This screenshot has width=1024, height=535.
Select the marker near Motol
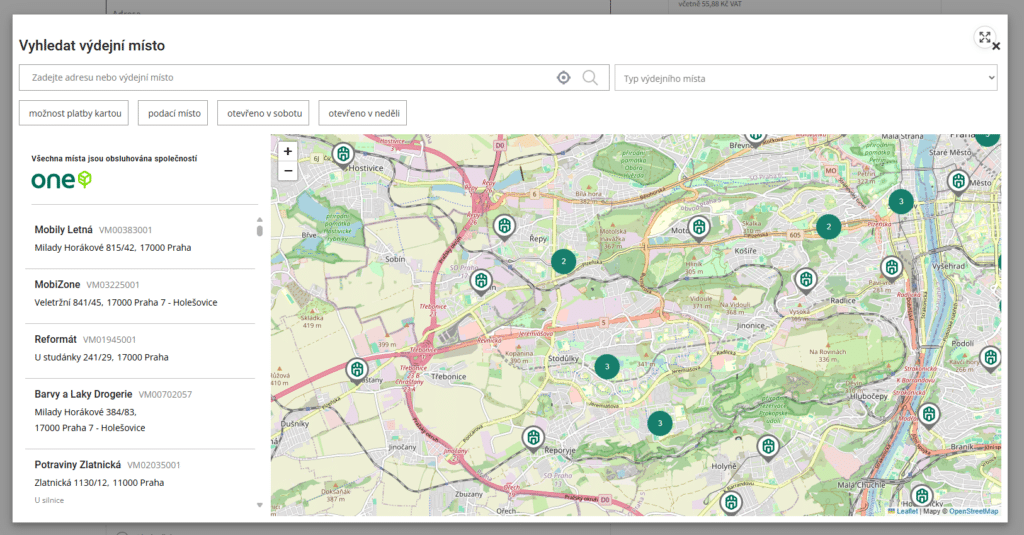699,229
